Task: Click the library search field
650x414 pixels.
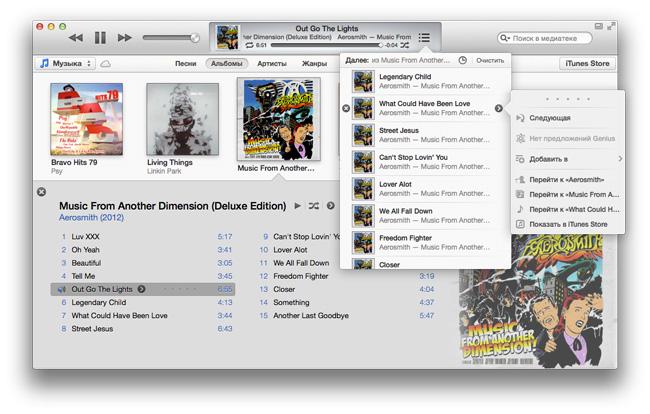Action: point(544,38)
